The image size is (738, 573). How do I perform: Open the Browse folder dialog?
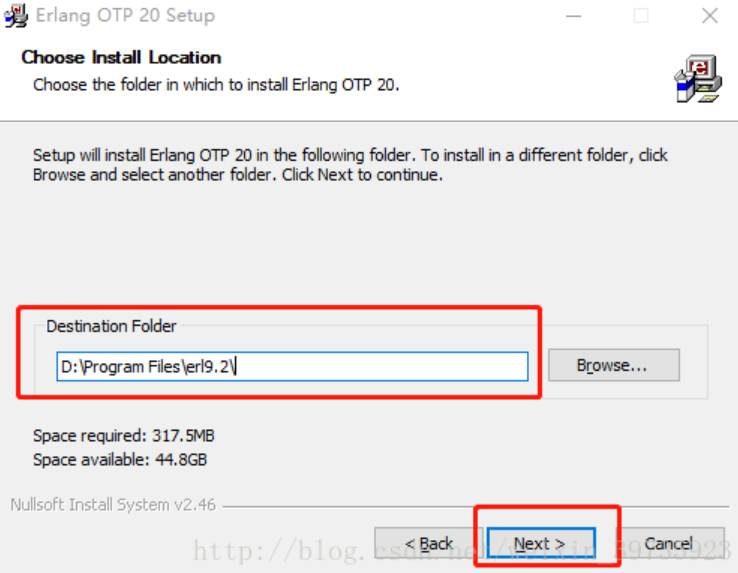pyautogui.click(x=612, y=365)
